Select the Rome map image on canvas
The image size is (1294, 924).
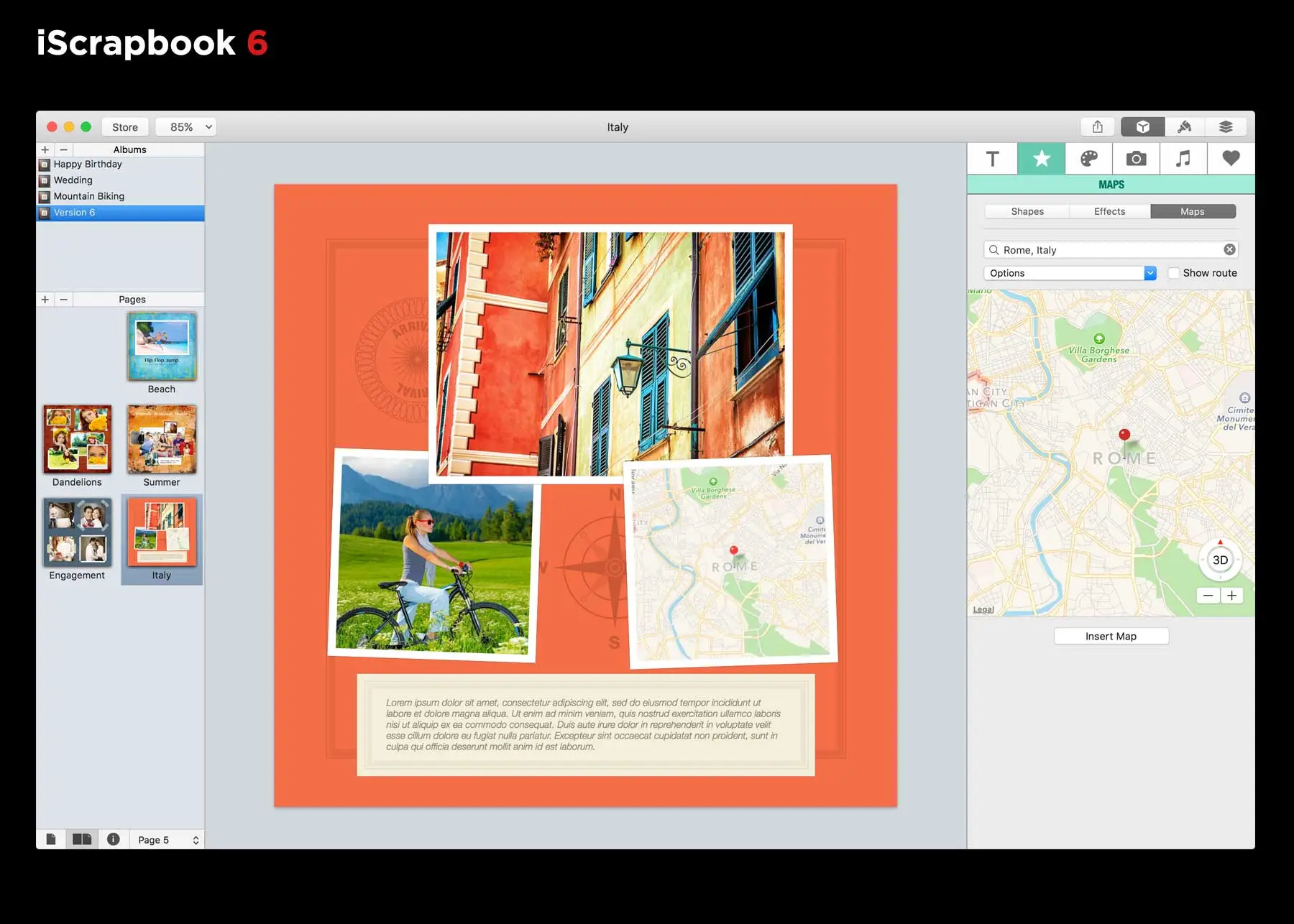point(731,562)
